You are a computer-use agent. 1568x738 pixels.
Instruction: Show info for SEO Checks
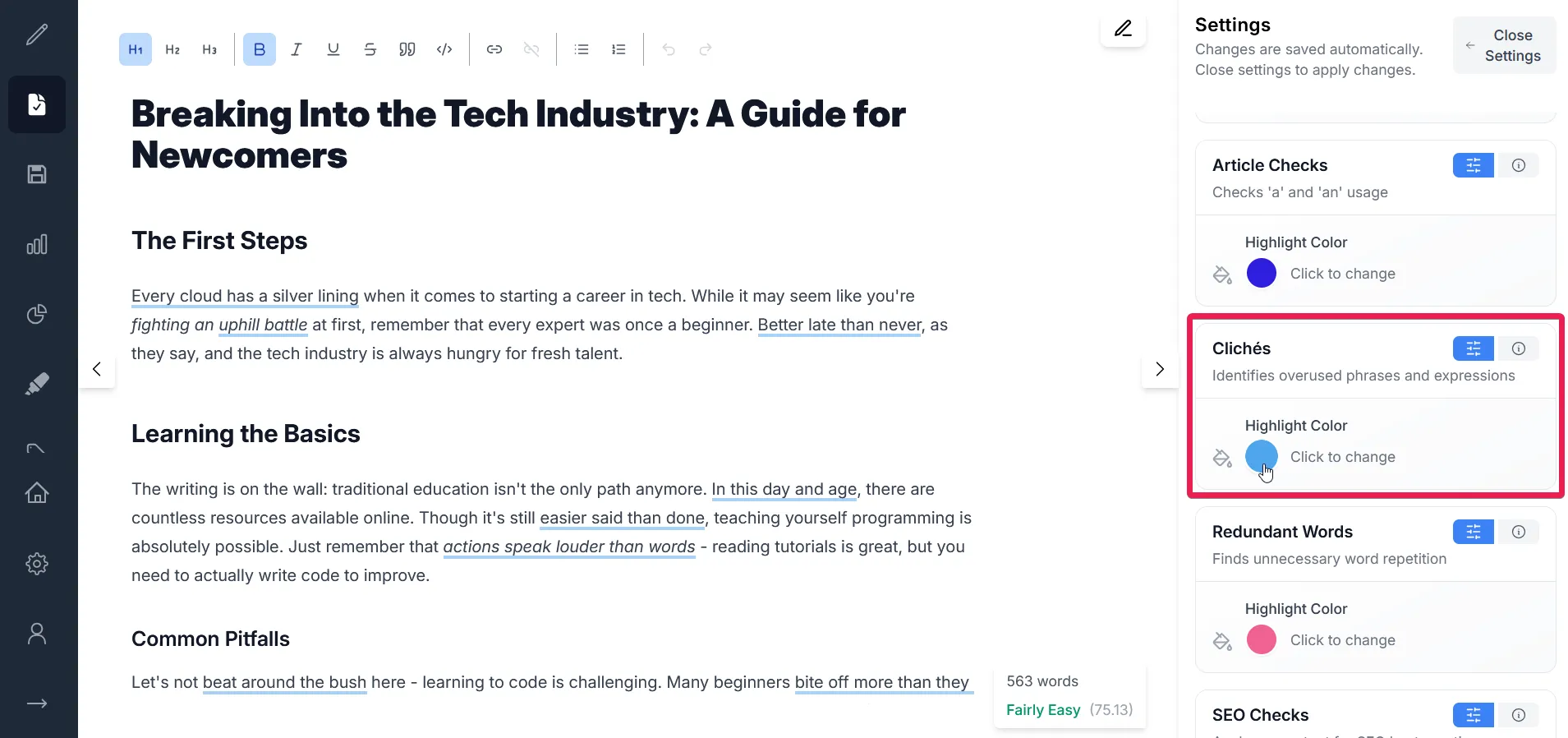click(1519, 715)
